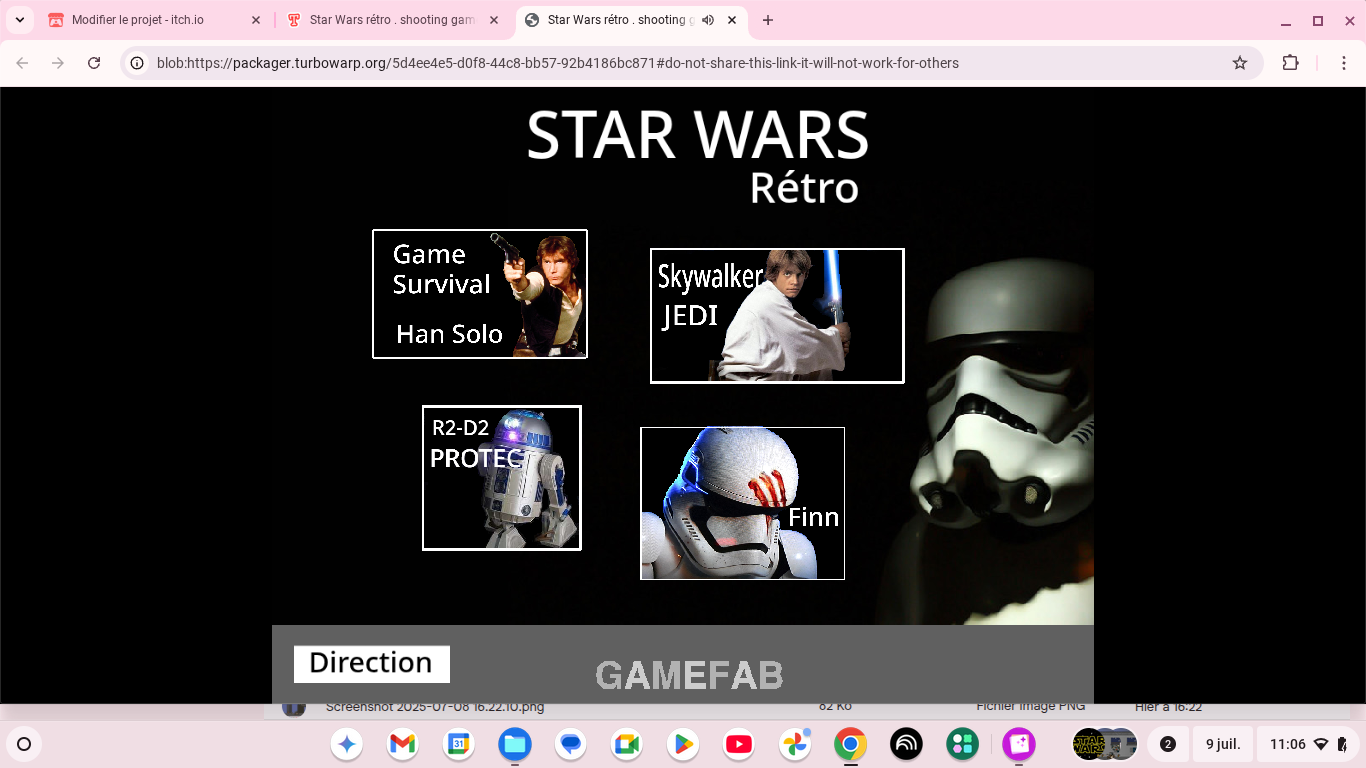Screen dimensions: 1366x768
Task: Open the Gemini sparkle app on the shelf
Action: click(x=347, y=744)
